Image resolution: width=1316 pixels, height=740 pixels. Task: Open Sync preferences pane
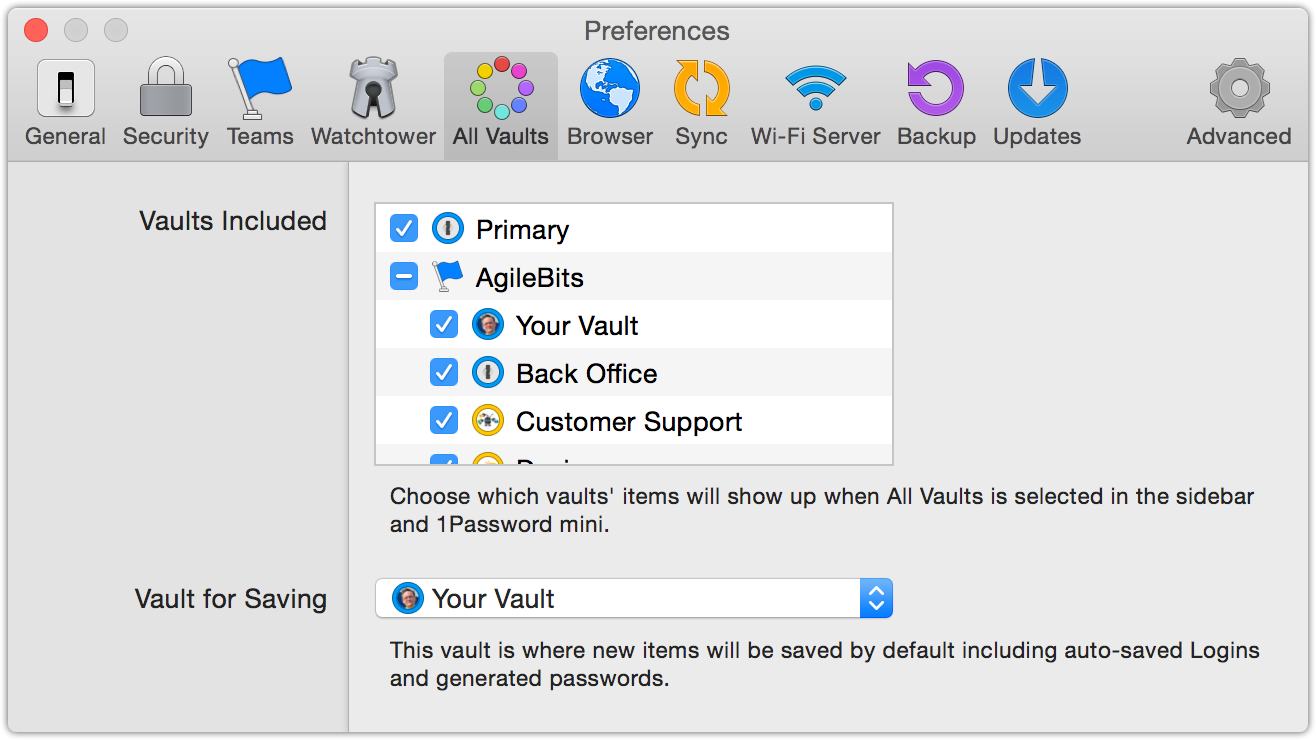tap(701, 103)
